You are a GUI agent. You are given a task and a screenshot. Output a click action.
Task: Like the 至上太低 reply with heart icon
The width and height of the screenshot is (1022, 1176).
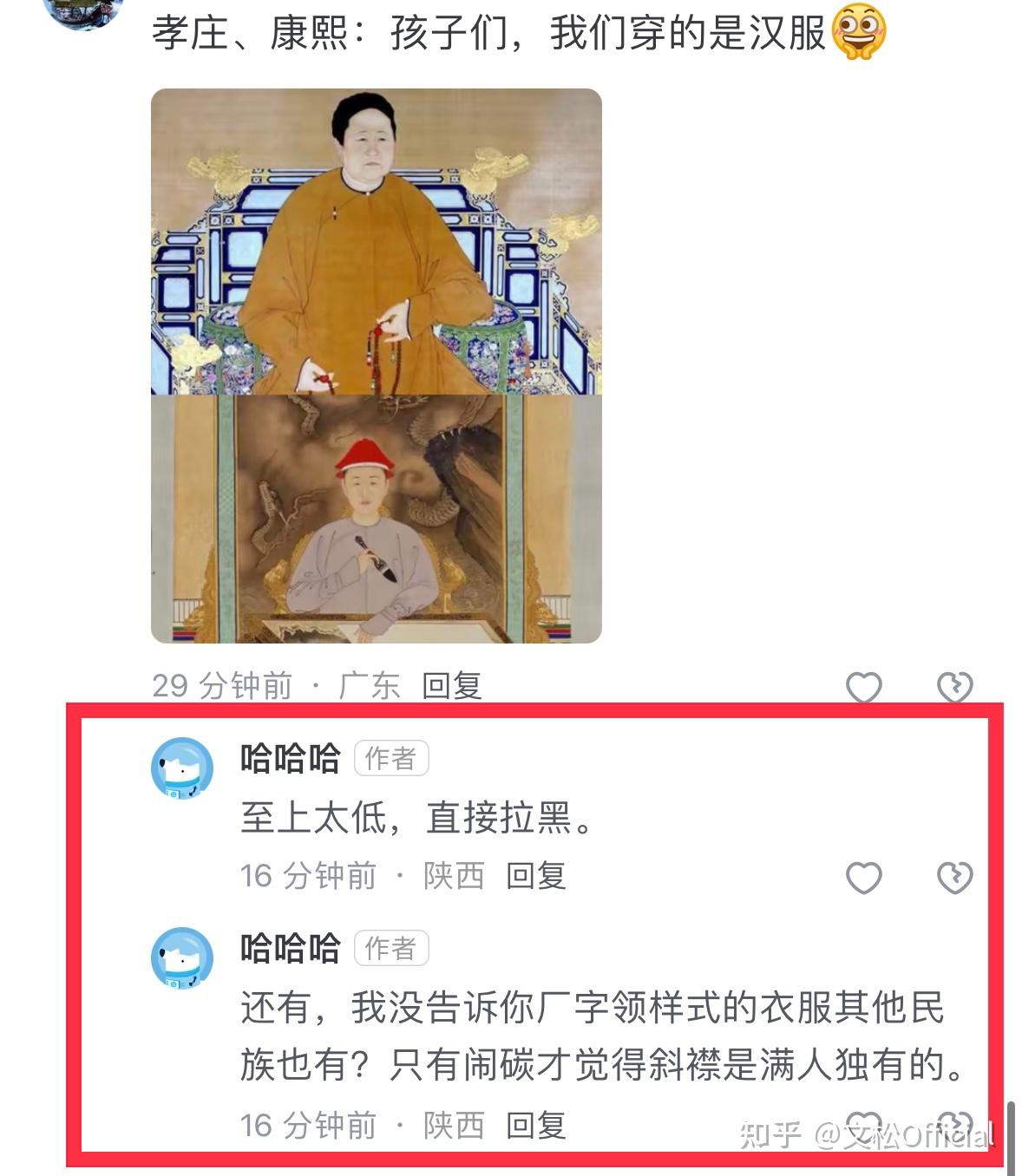[x=864, y=878]
